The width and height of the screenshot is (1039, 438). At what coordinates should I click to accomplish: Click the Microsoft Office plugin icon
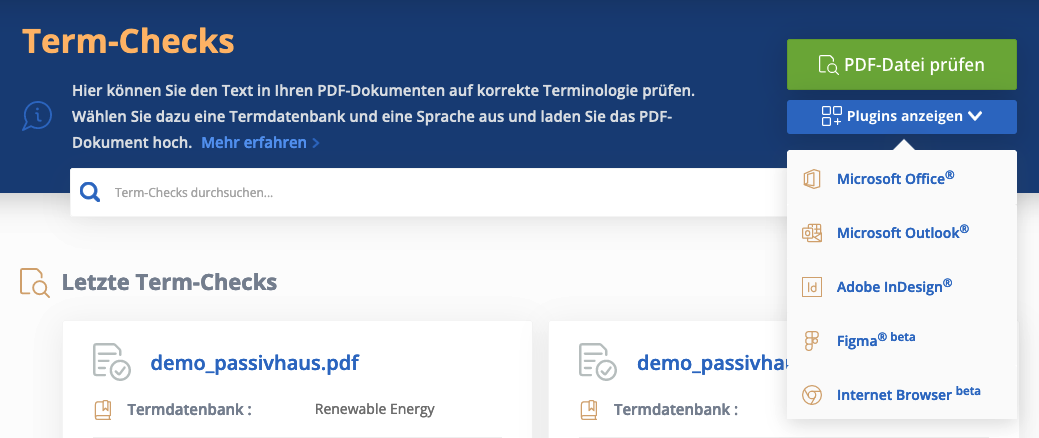(812, 180)
